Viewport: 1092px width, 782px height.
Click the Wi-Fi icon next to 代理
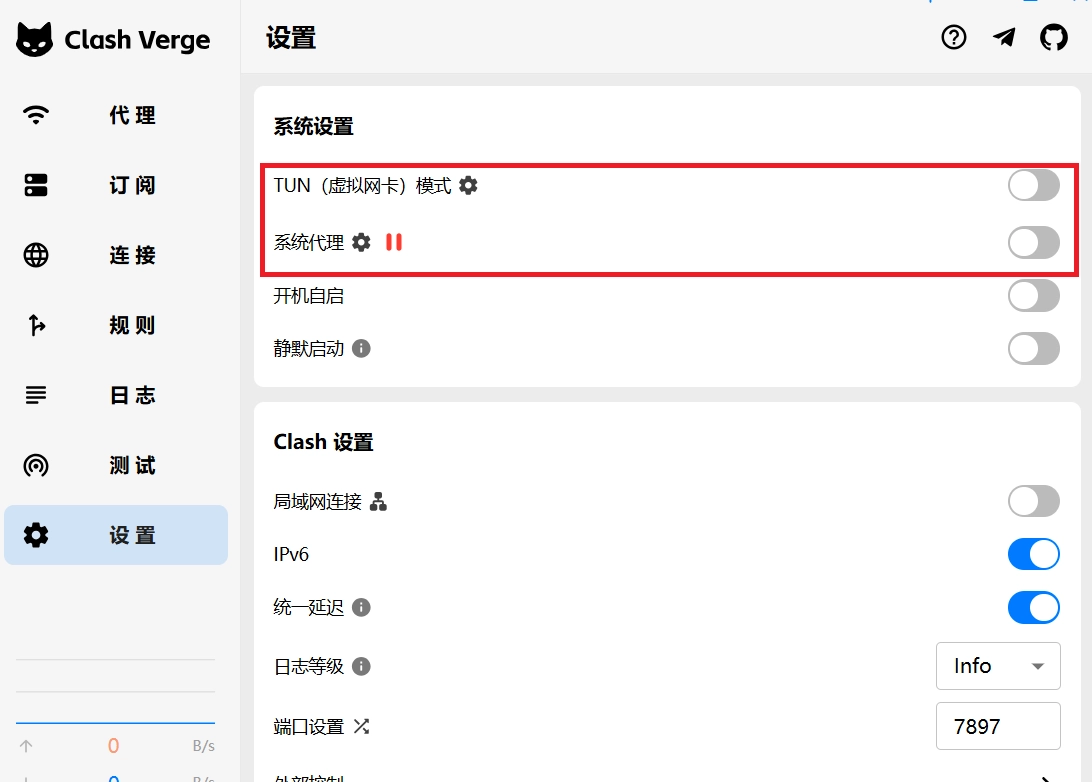tap(36, 115)
